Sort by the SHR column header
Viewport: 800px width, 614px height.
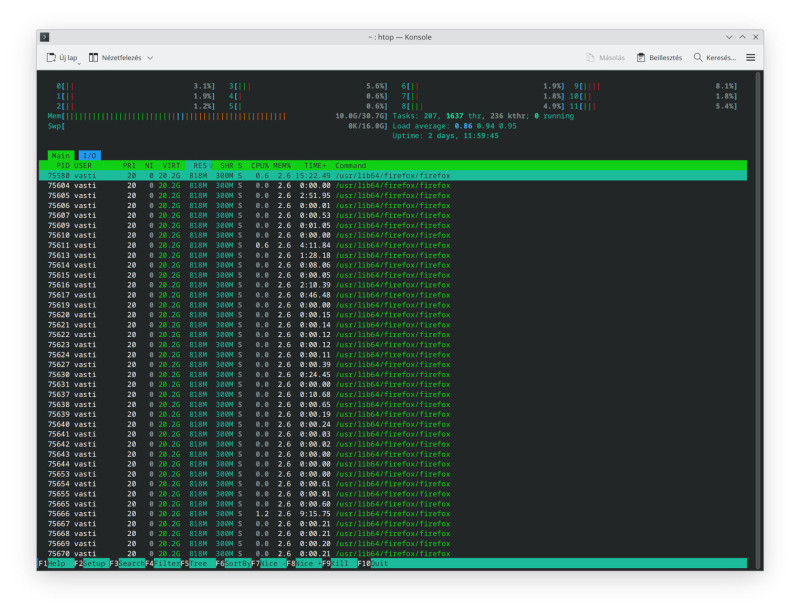tap(227, 166)
